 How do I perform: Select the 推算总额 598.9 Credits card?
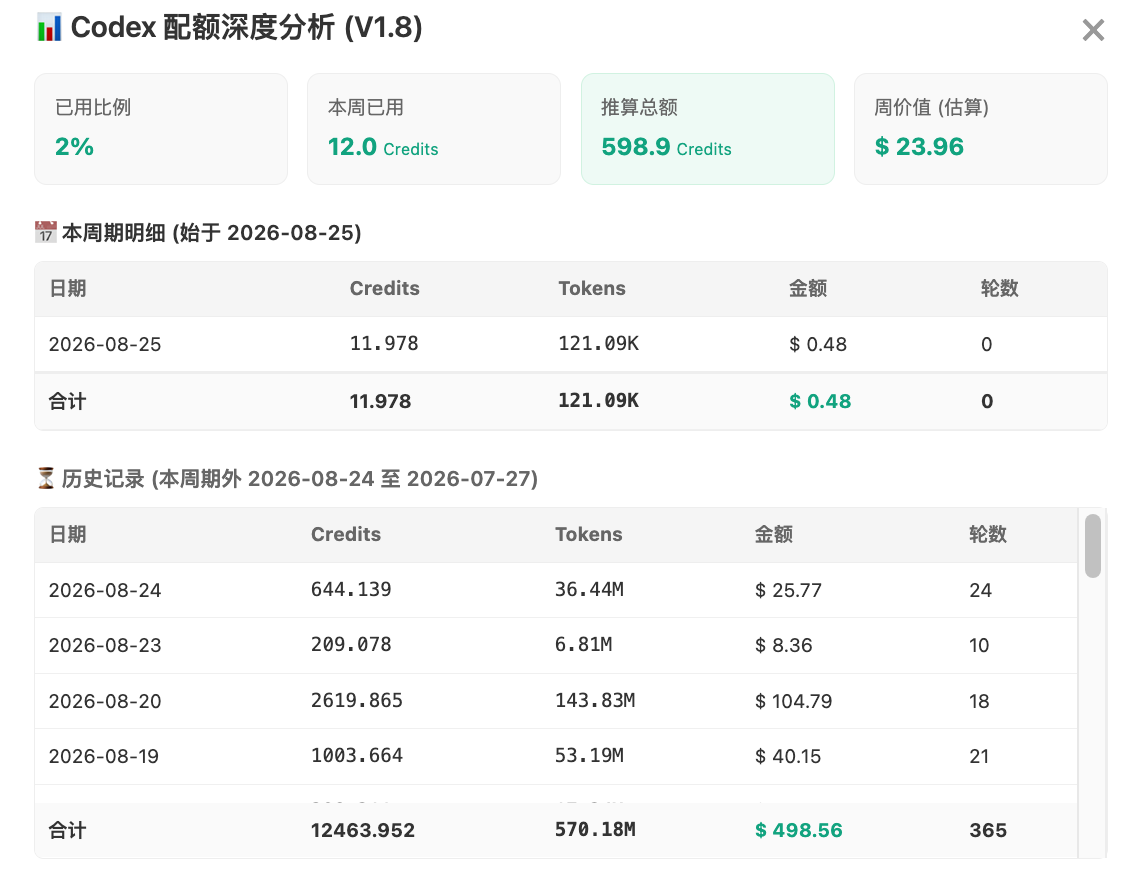[708, 129]
